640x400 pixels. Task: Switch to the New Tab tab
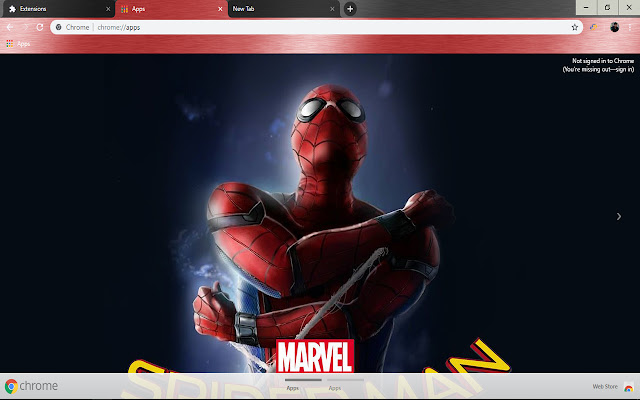point(284,9)
